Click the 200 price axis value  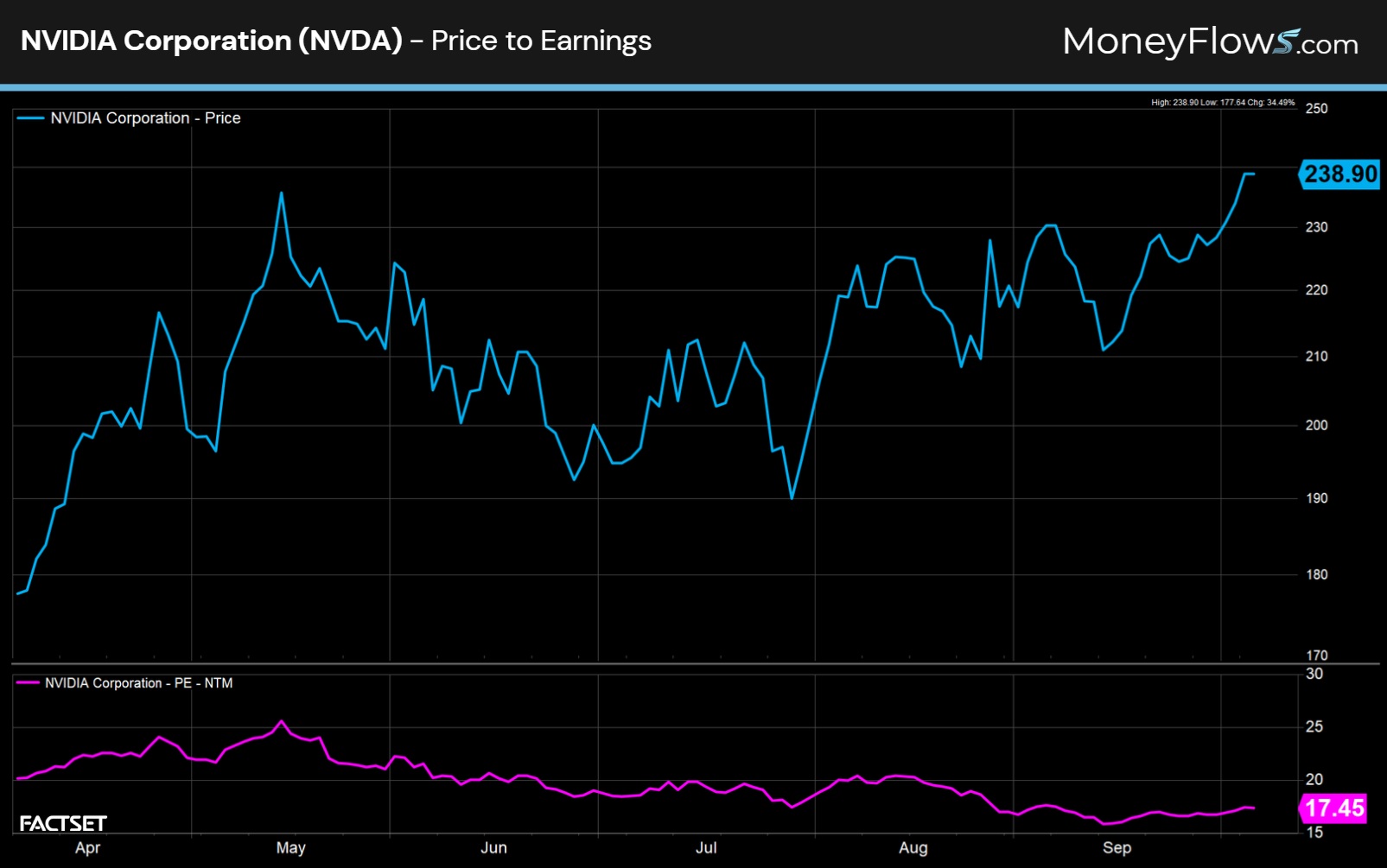point(1316,425)
